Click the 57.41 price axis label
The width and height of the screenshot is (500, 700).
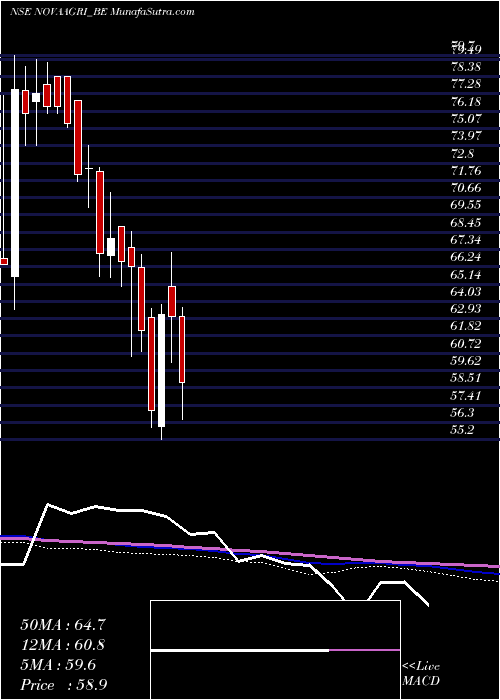coord(466,395)
